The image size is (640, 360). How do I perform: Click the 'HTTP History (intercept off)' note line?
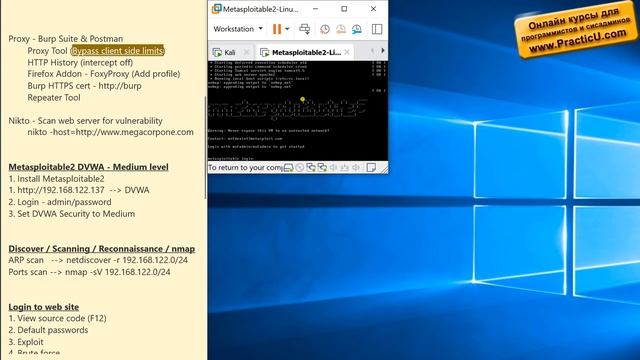click(x=80, y=62)
